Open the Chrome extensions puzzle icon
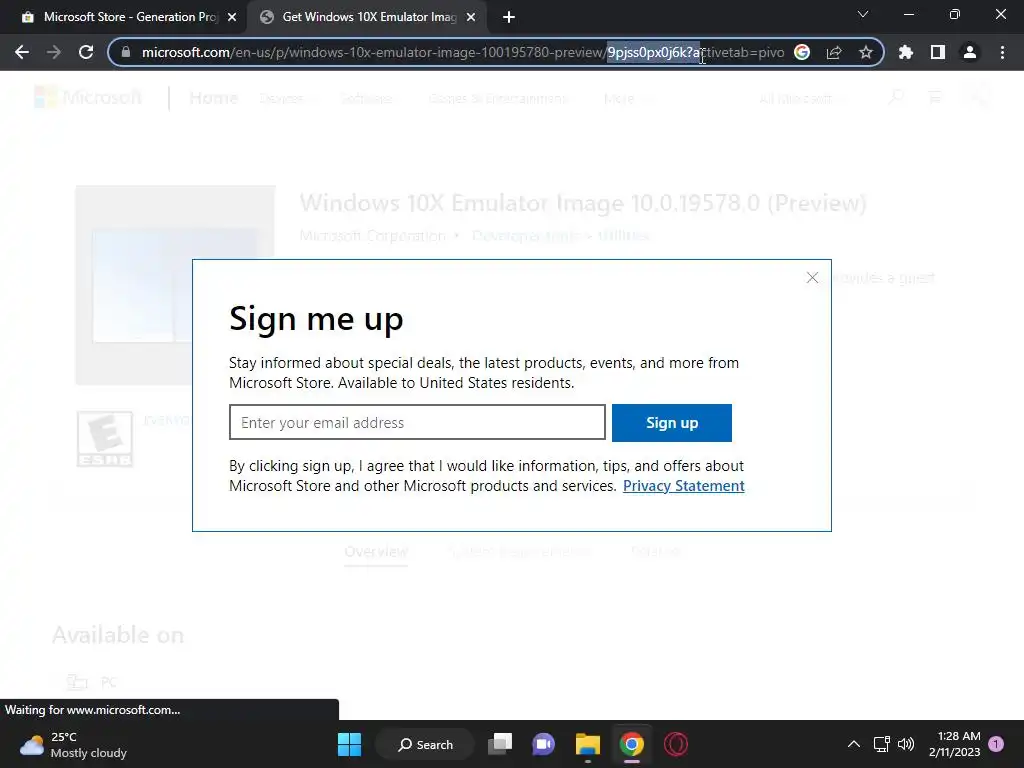Screen dimensions: 1024x768 [x=906, y=52]
